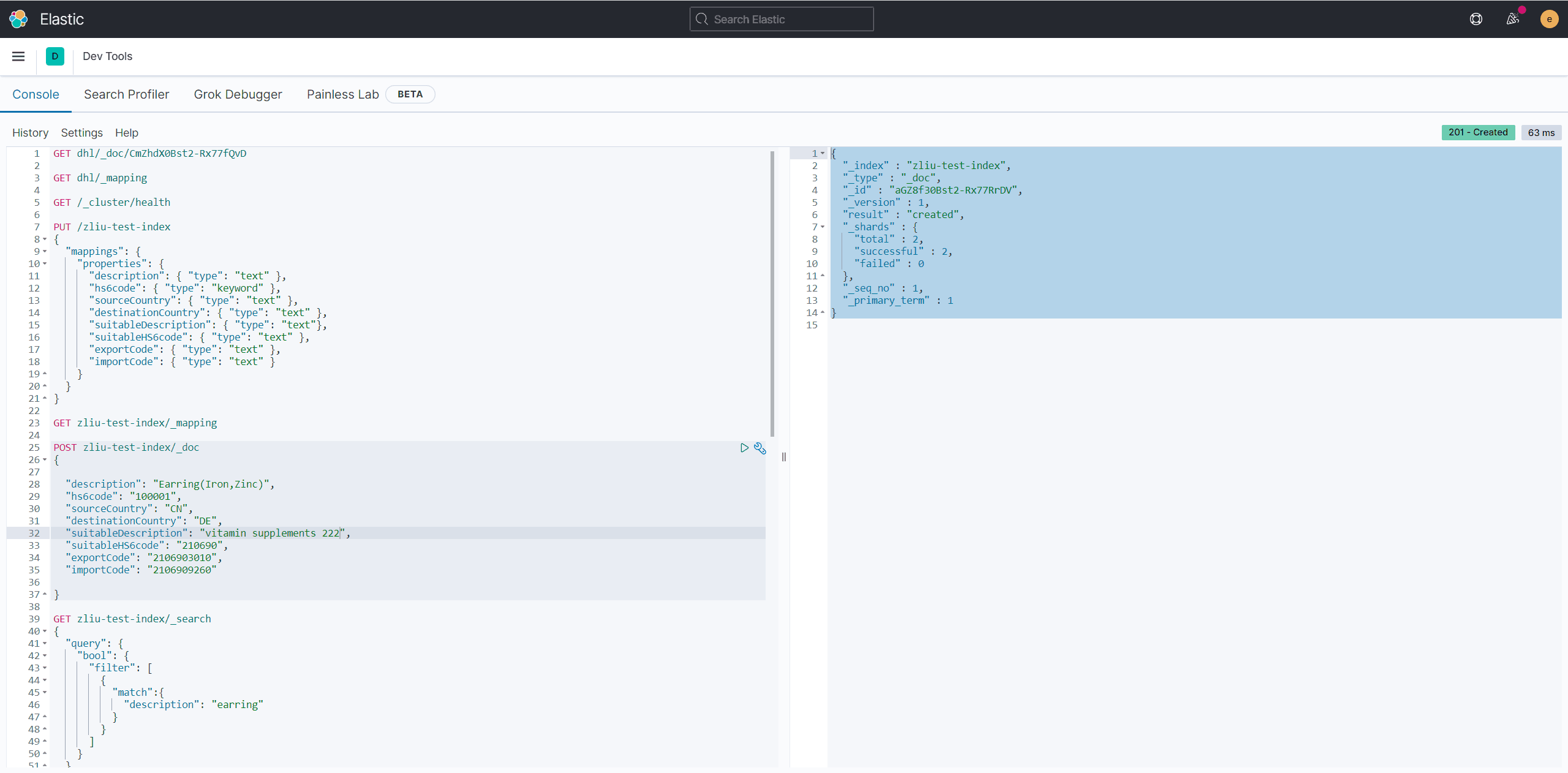
Task: Open the Painless Lab tab
Action: click(x=342, y=94)
